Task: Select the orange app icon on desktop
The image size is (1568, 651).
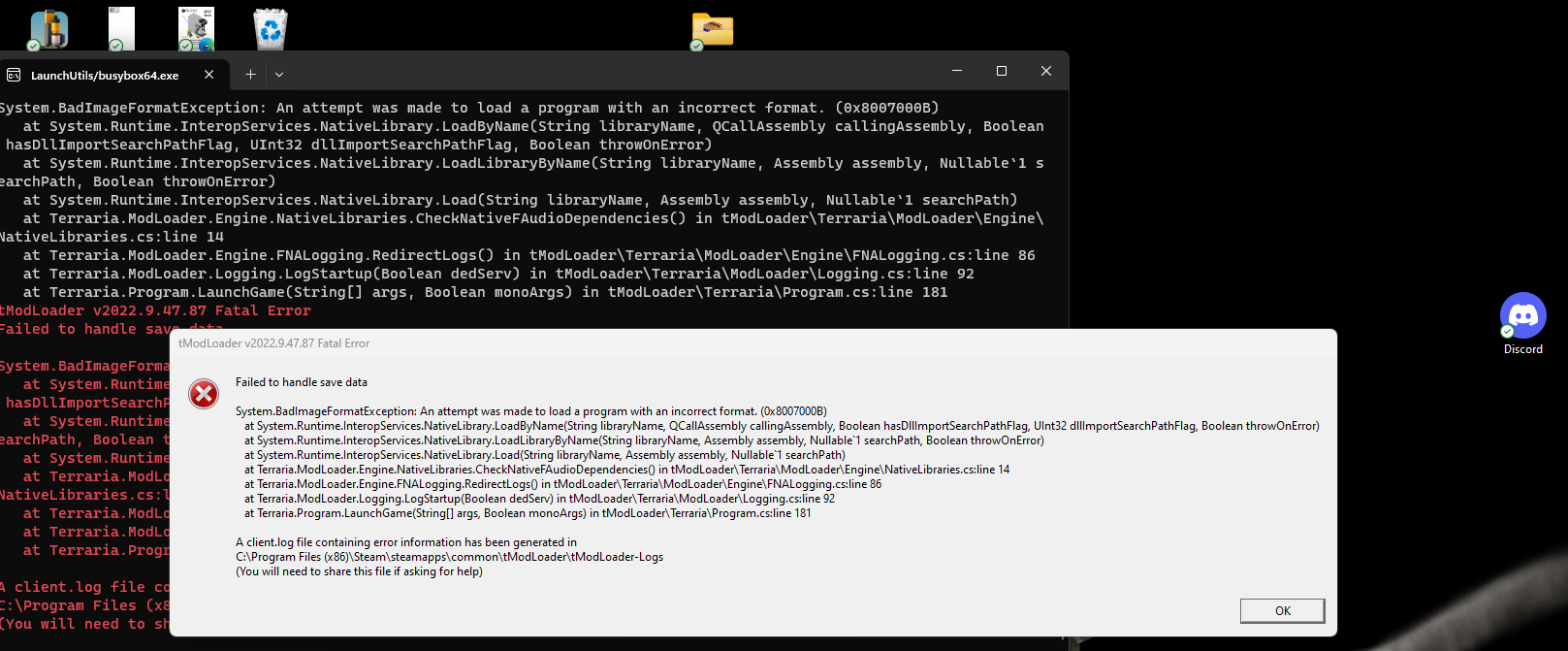Action: (48, 29)
